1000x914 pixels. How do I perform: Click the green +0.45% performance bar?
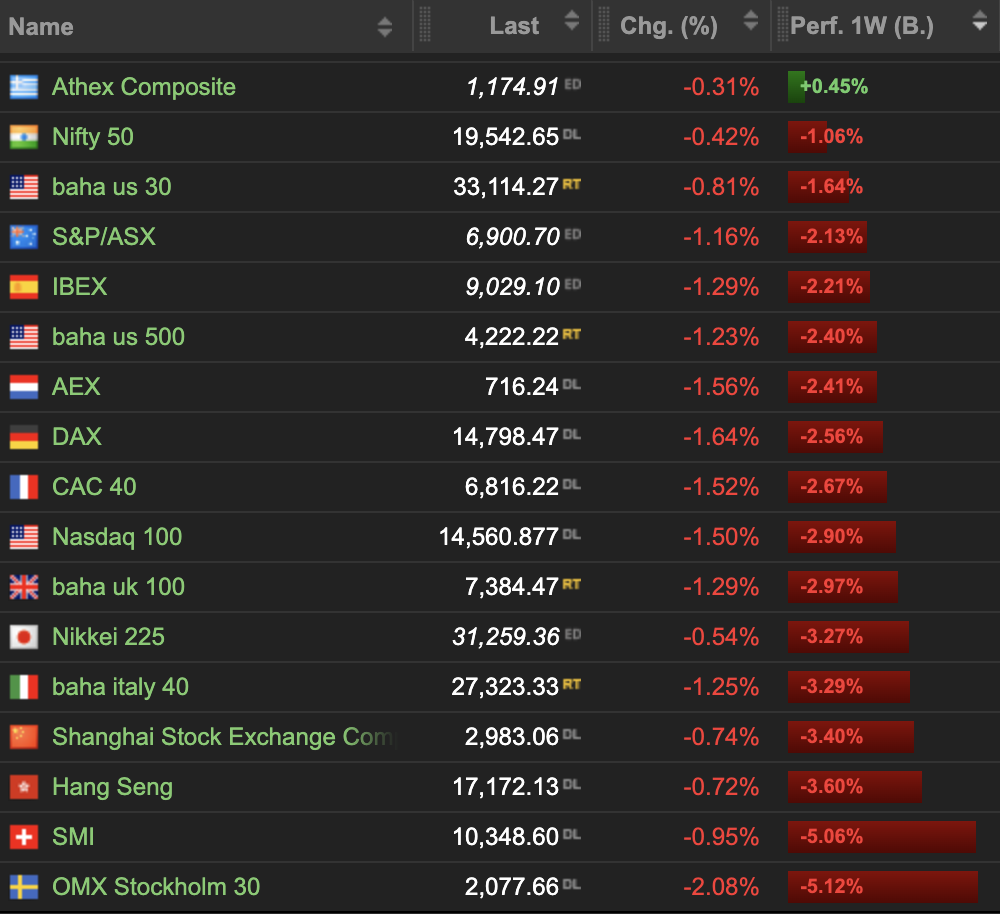coord(797,87)
